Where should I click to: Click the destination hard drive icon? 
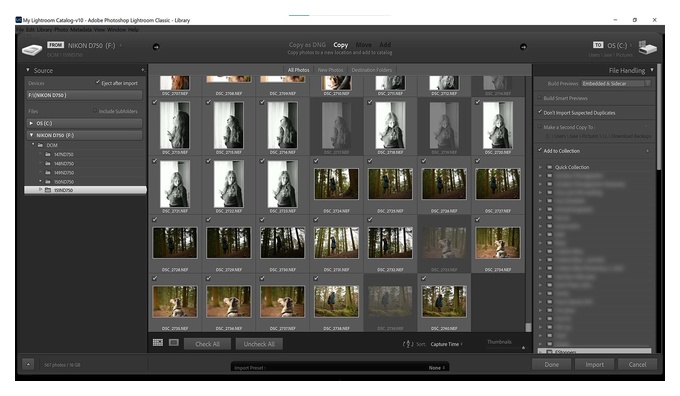(x=647, y=48)
